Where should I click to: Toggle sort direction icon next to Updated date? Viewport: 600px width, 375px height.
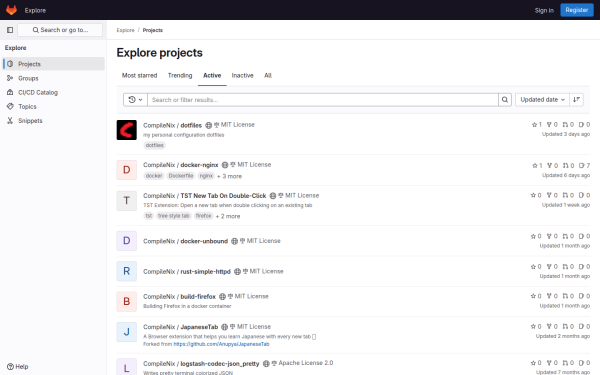[x=576, y=100]
